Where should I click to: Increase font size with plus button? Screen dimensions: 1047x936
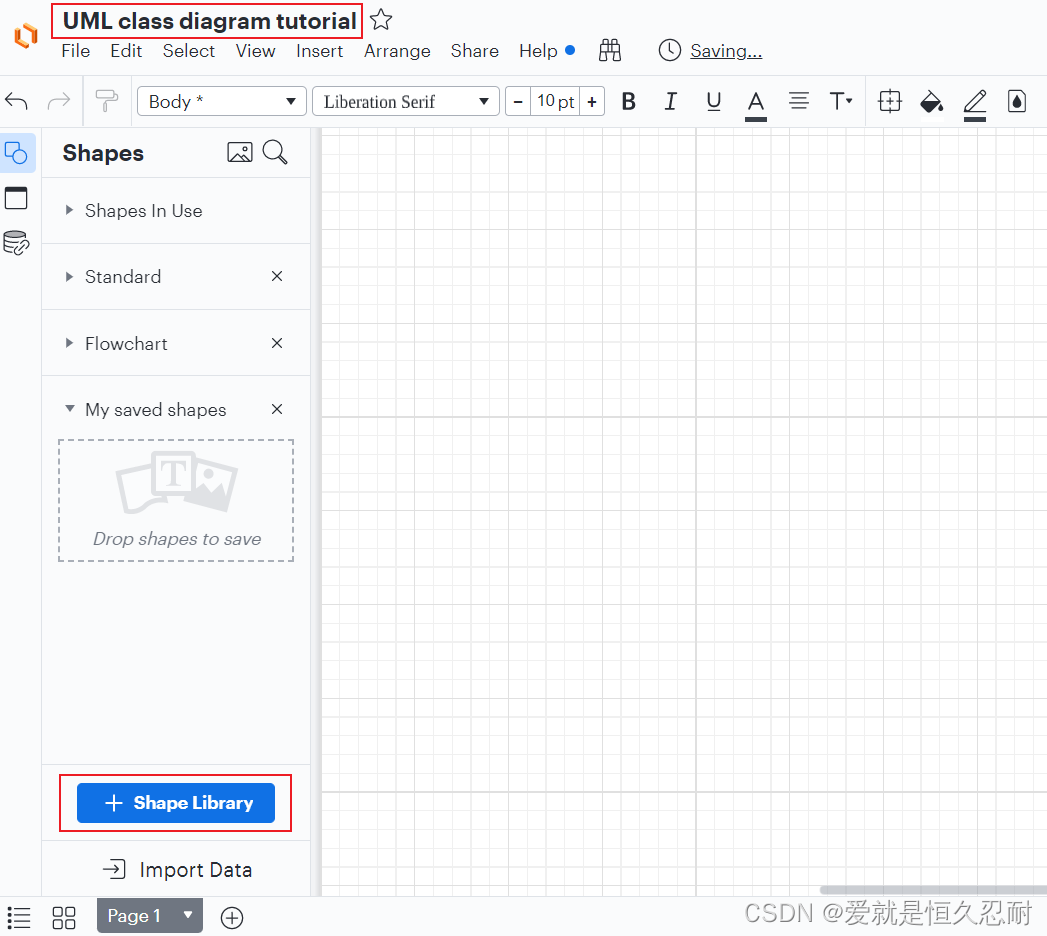click(x=592, y=102)
